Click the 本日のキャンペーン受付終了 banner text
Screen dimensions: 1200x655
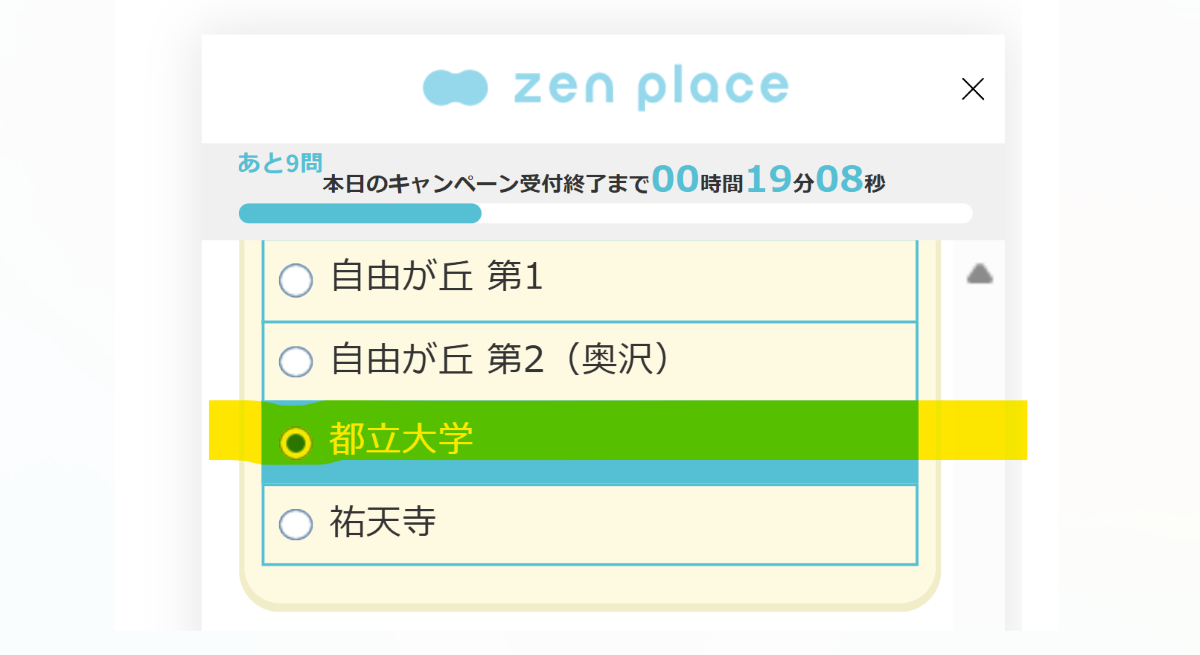(480, 183)
